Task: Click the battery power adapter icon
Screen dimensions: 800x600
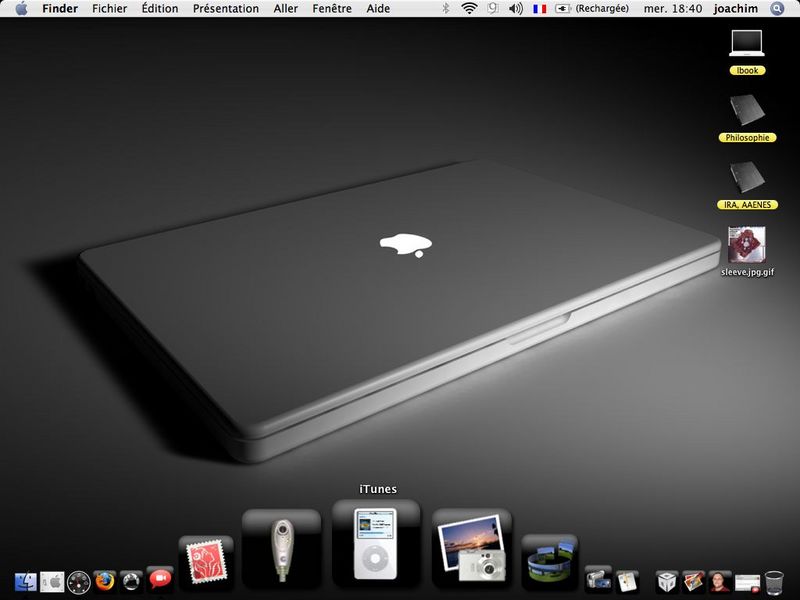Action: (x=563, y=9)
